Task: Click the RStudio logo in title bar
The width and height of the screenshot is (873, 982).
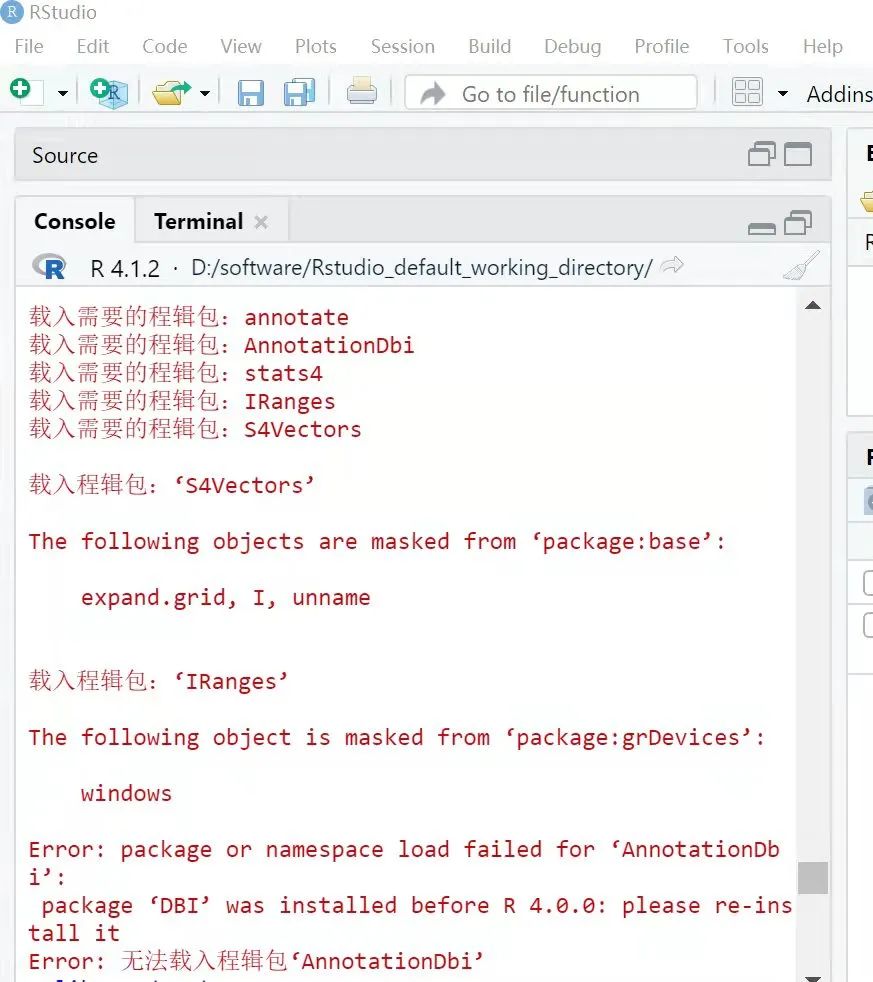Action: click(x=11, y=12)
